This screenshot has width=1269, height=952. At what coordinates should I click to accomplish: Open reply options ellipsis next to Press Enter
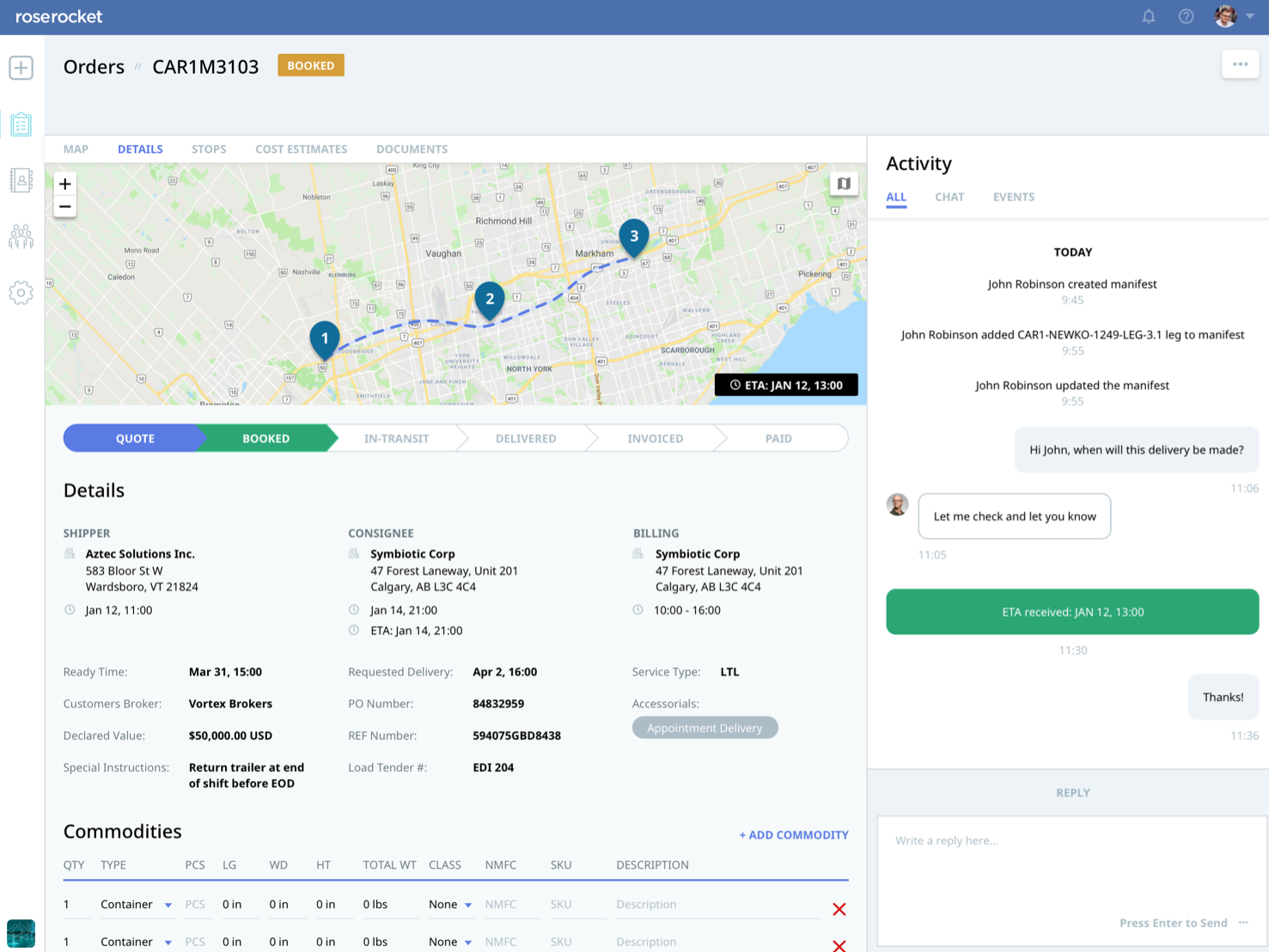coord(1243,923)
